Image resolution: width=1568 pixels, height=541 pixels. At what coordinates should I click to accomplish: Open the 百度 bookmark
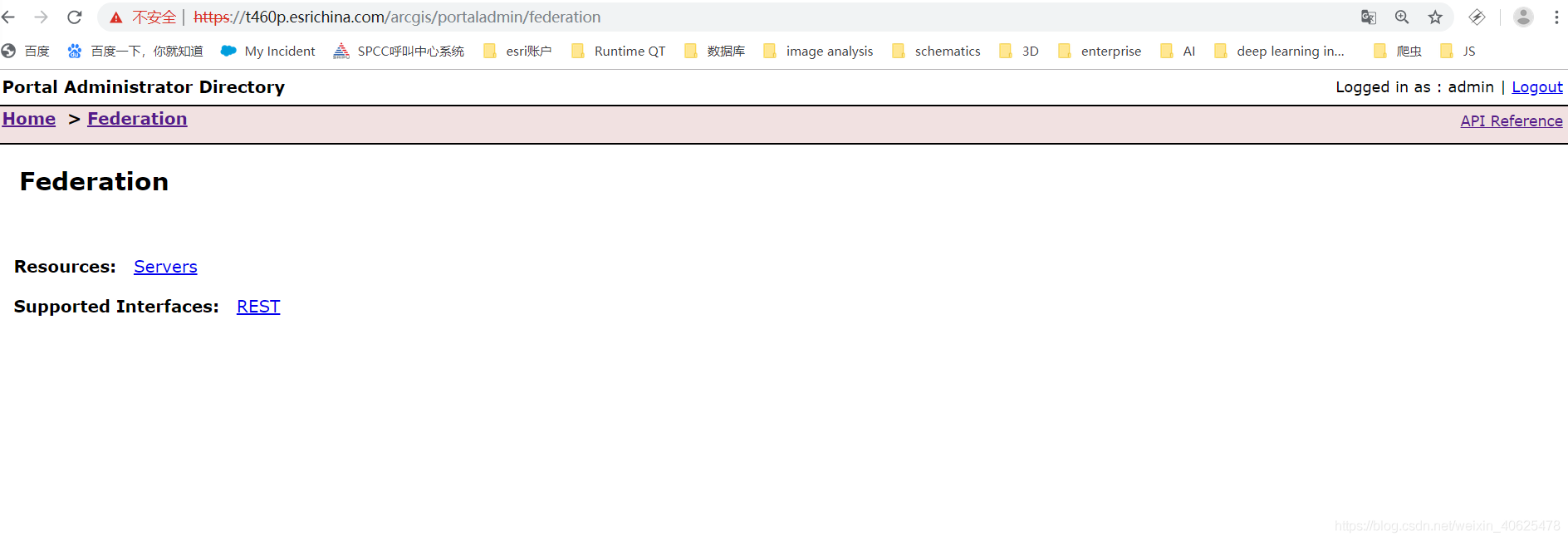tap(26, 51)
